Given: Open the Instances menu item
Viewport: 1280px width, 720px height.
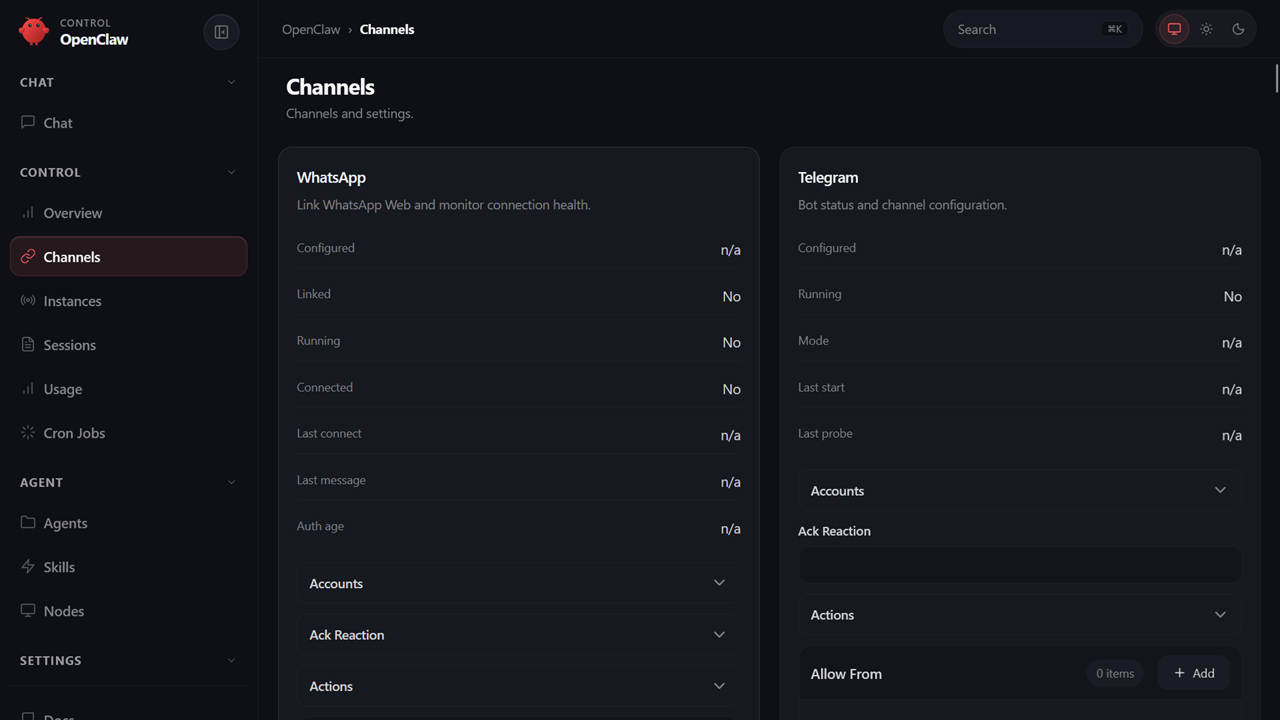Looking at the screenshot, I should coord(128,301).
